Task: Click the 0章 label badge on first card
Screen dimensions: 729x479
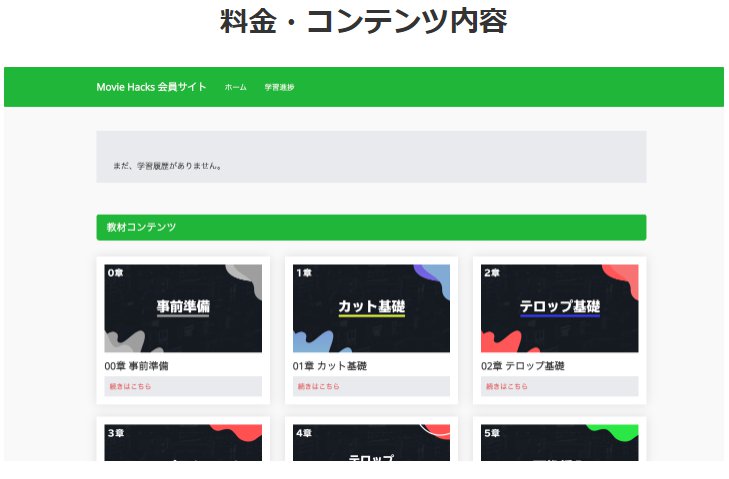Action: [x=115, y=273]
